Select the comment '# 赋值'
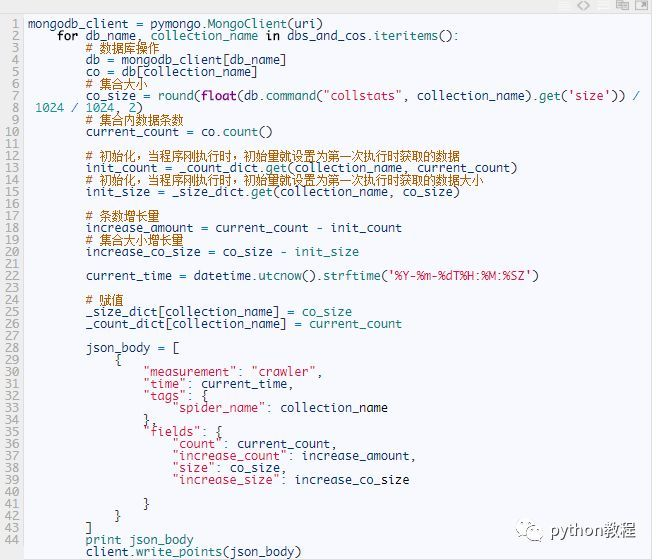656x560 pixels. [x=105, y=300]
